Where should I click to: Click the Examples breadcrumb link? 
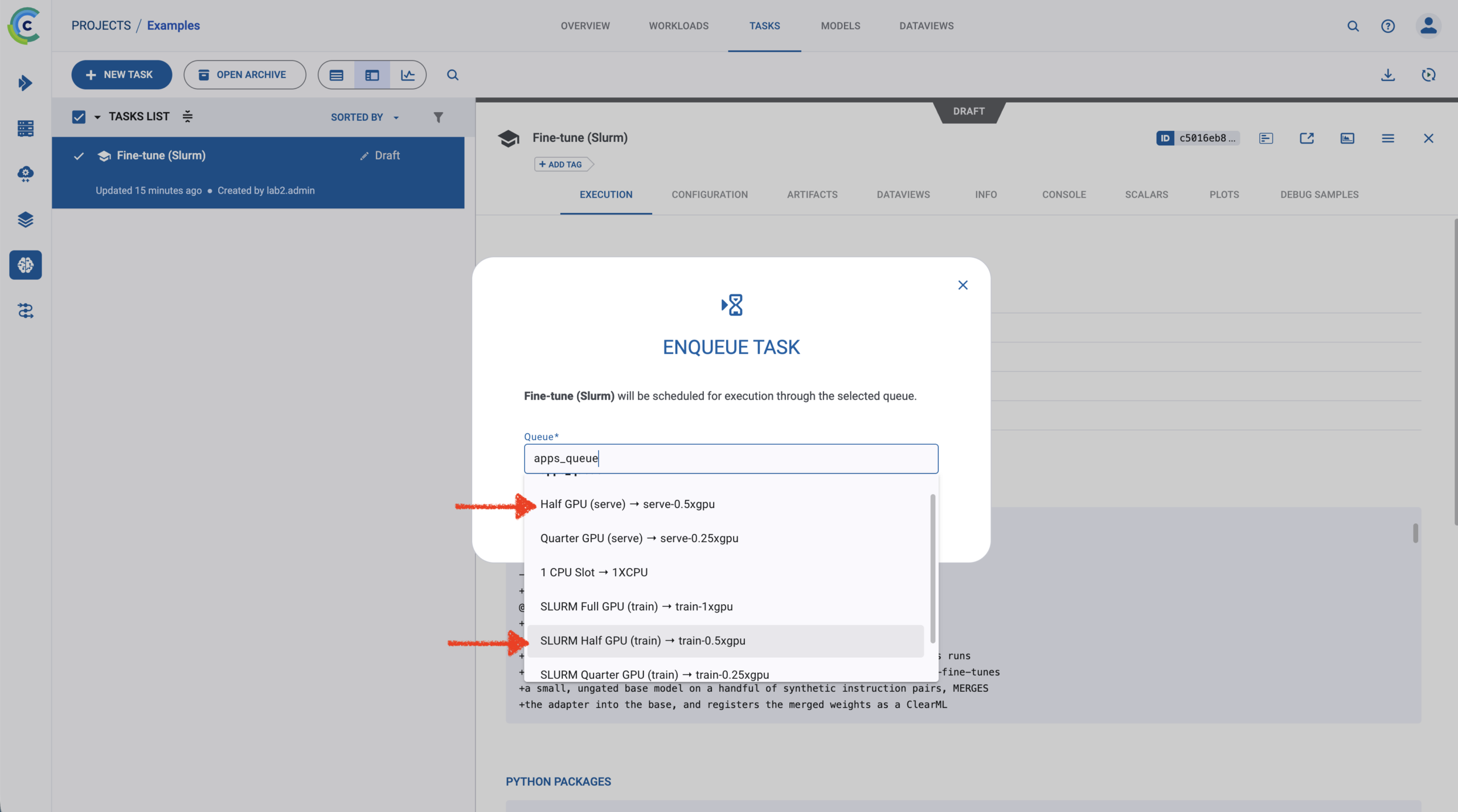(173, 26)
